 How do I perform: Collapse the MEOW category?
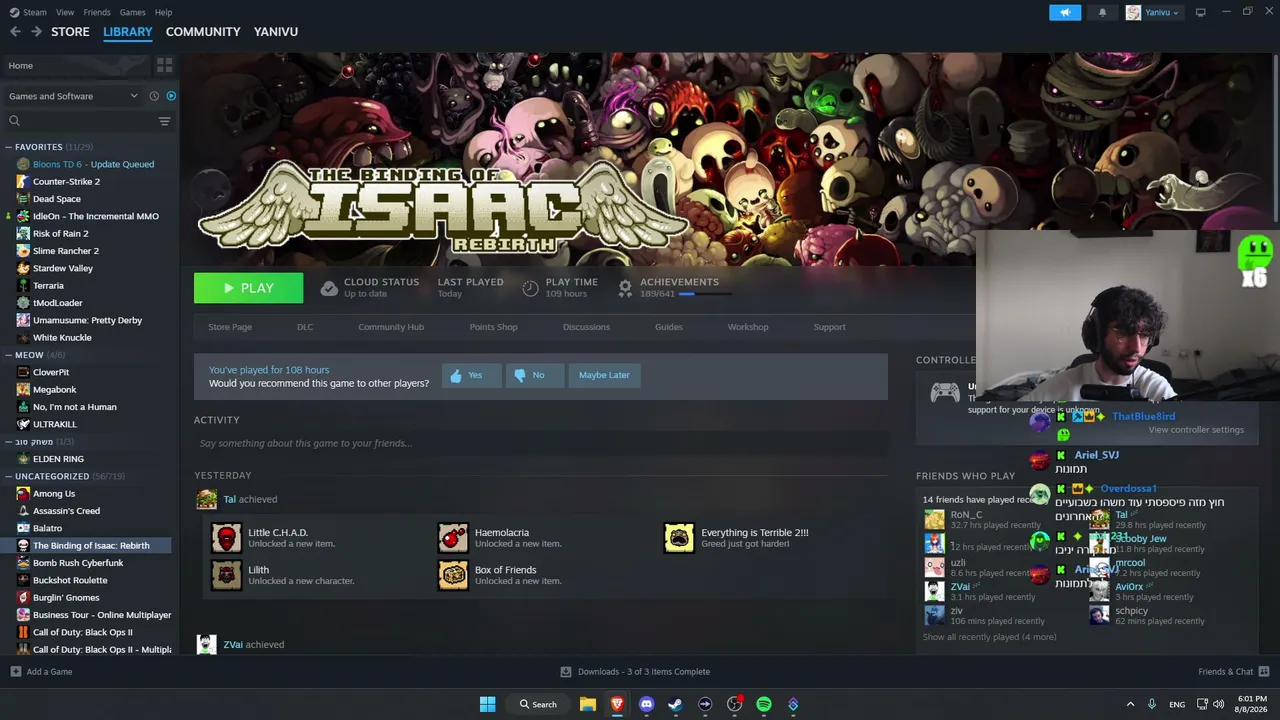9,355
